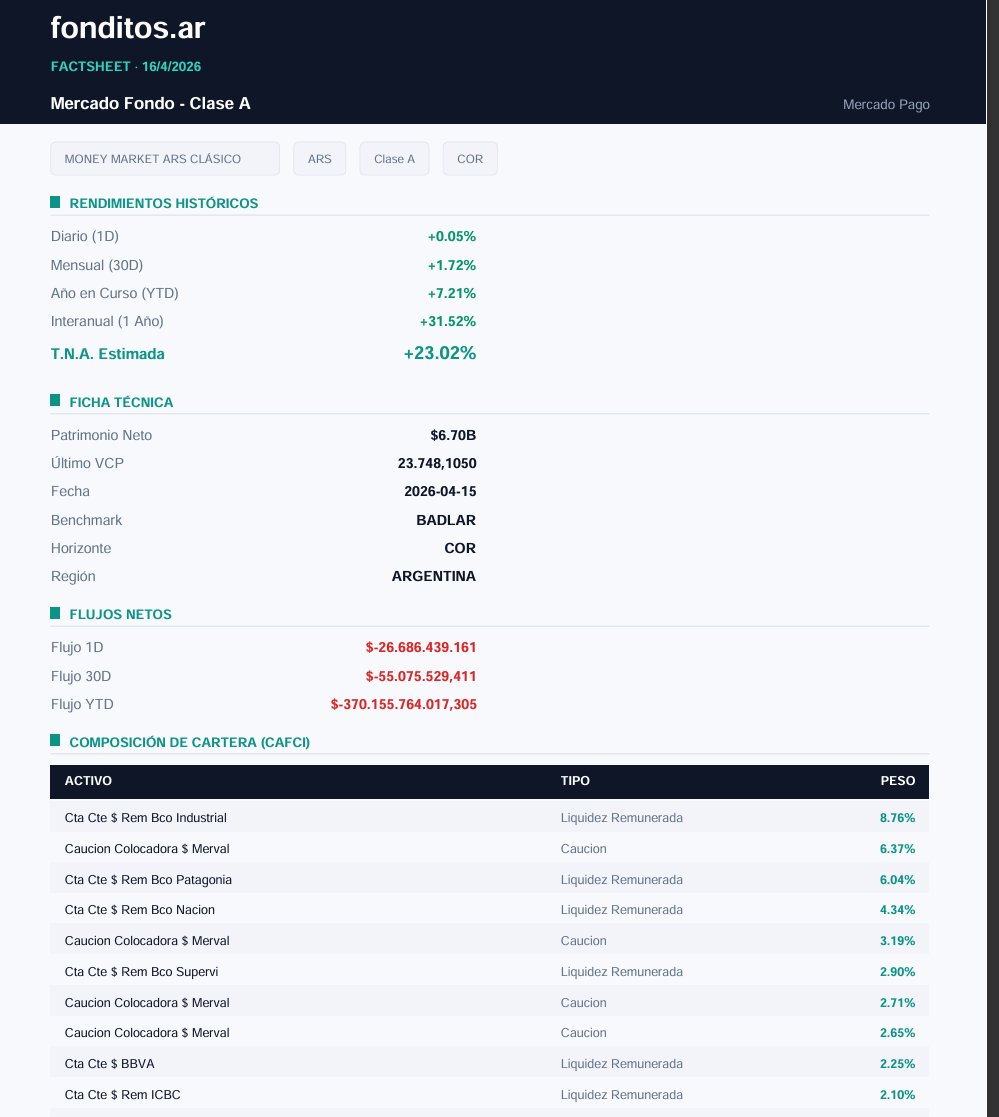Click the Diario (1D) return value +0.05%

pyautogui.click(x=452, y=237)
